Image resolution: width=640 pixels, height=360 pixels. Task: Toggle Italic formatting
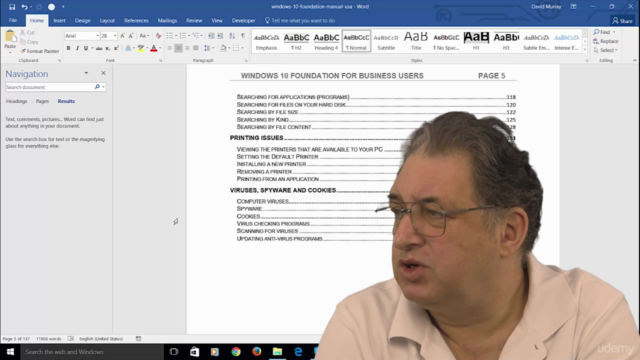click(77, 48)
